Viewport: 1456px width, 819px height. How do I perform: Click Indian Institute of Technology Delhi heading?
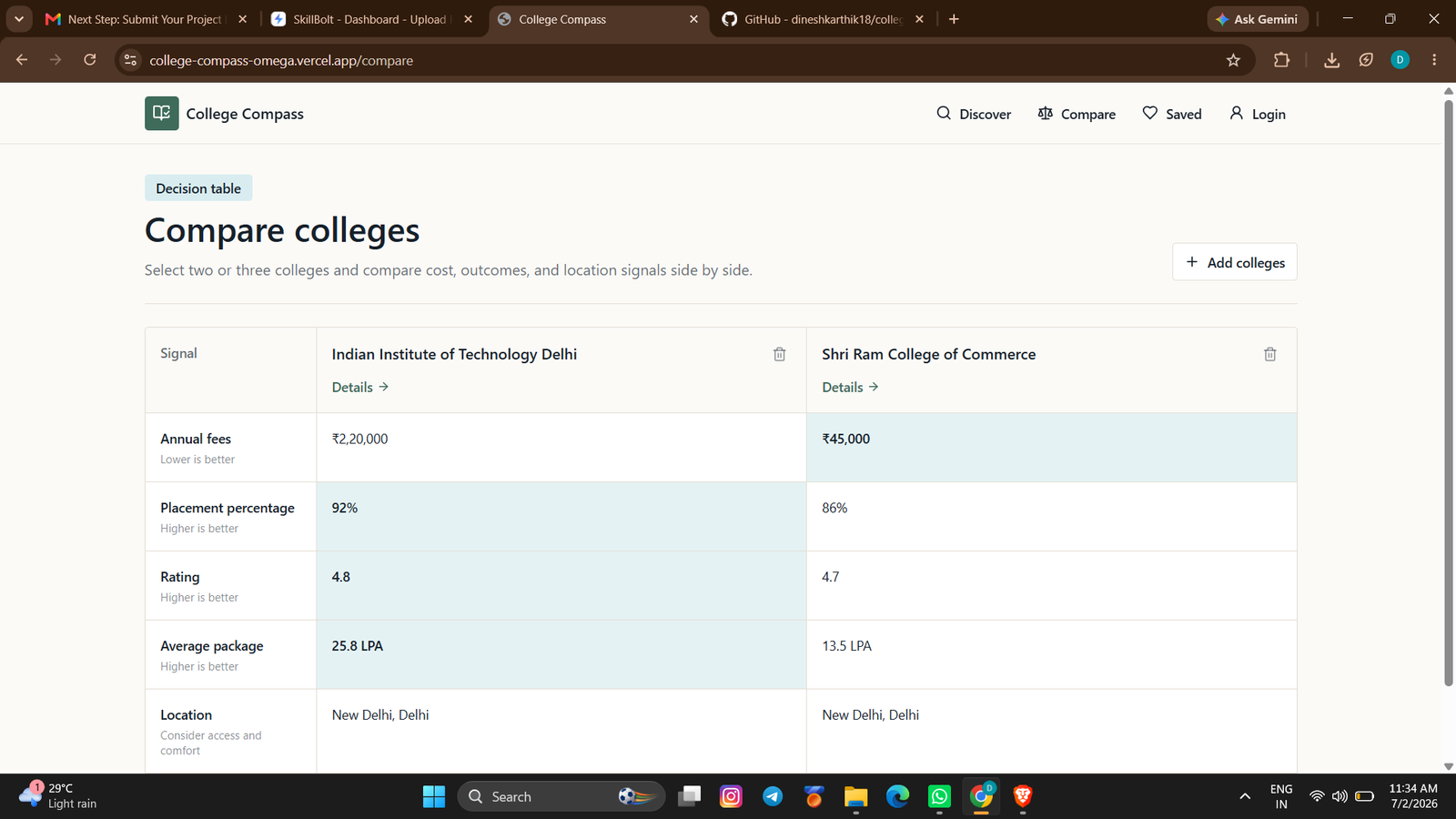tap(454, 354)
